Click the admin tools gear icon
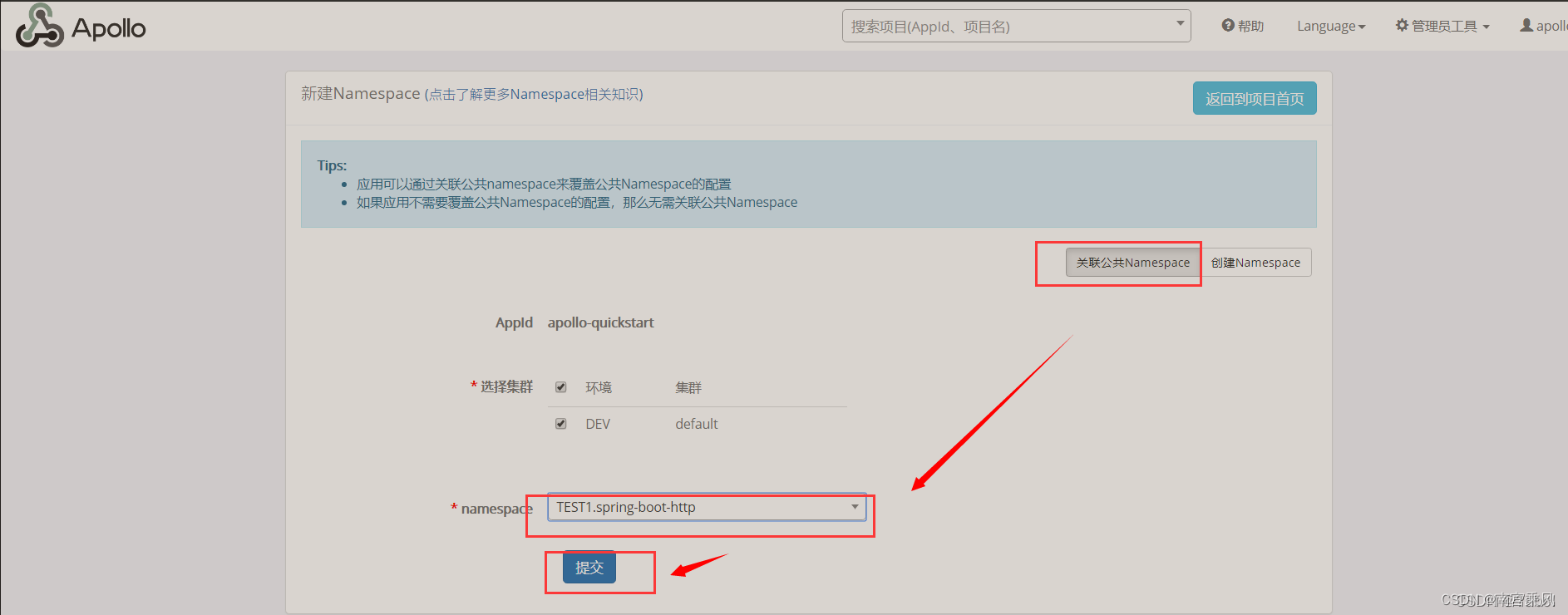The width and height of the screenshot is (1568, 615). [x=1402, y=26]
